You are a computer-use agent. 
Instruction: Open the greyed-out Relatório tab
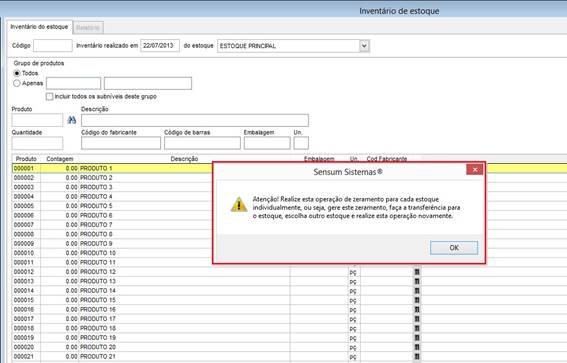coord(88,28)
